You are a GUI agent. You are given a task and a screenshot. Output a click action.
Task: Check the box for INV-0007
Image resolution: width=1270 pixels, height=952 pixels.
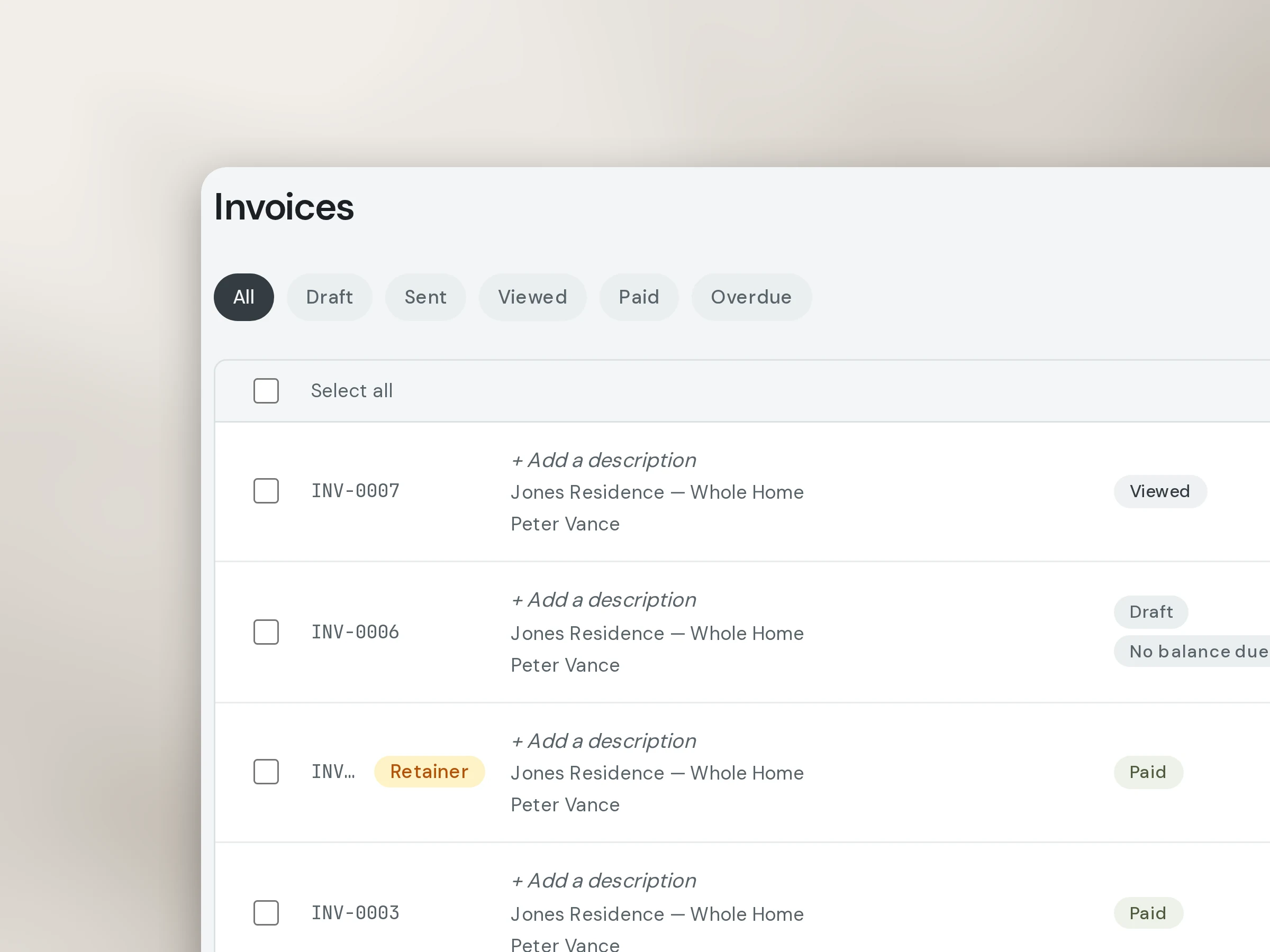[266, 491]
